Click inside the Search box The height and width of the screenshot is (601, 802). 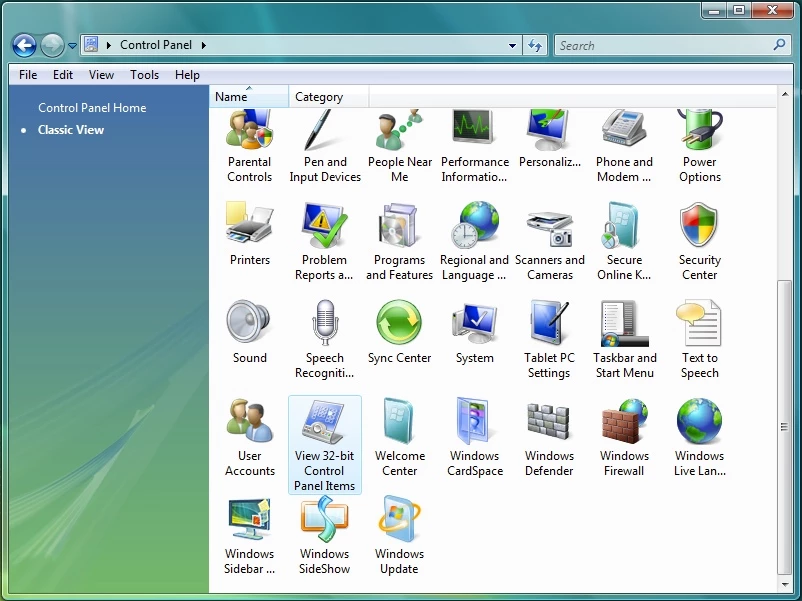[665, 46]
